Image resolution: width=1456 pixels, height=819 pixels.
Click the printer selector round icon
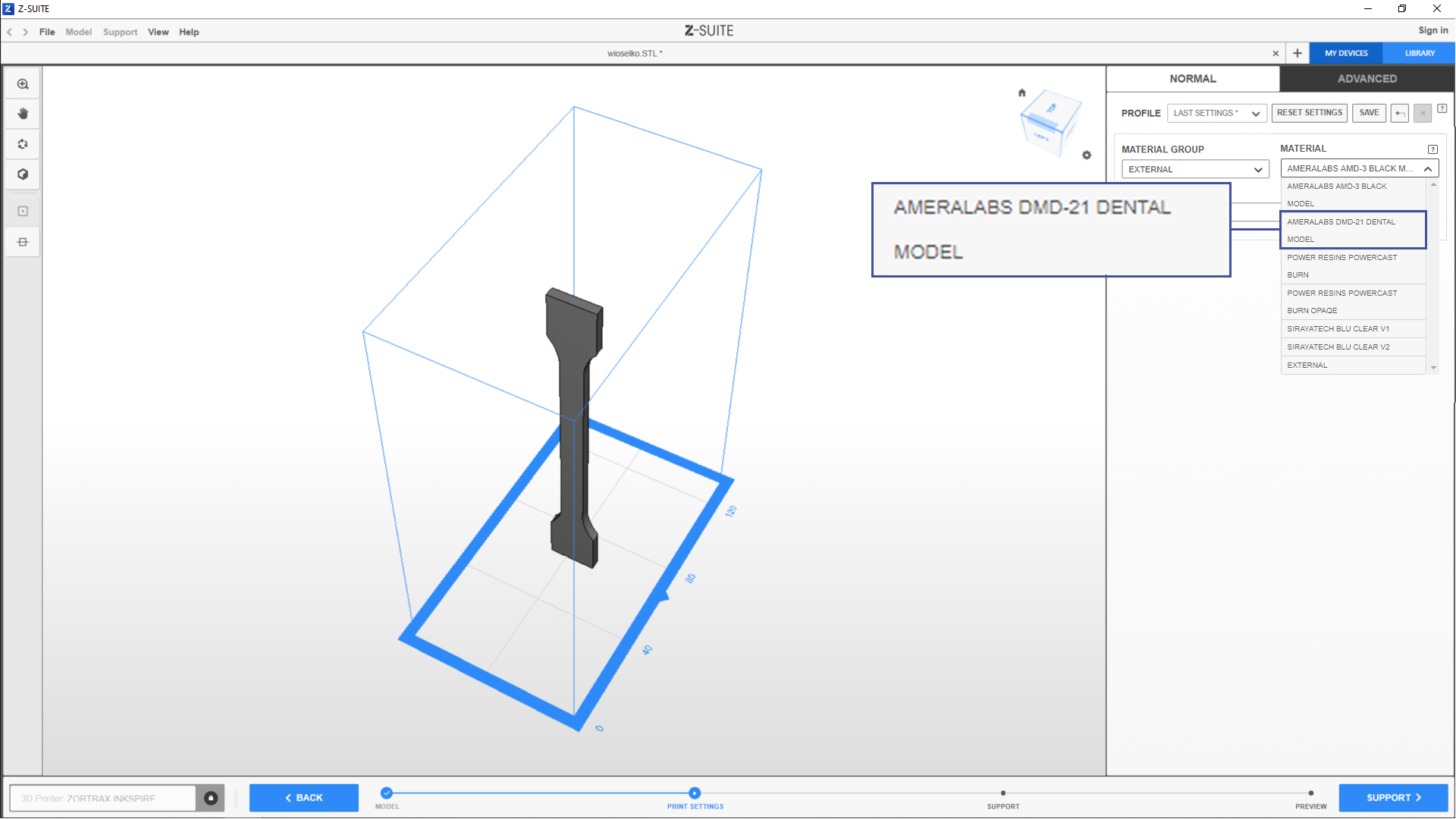[211, 798]
